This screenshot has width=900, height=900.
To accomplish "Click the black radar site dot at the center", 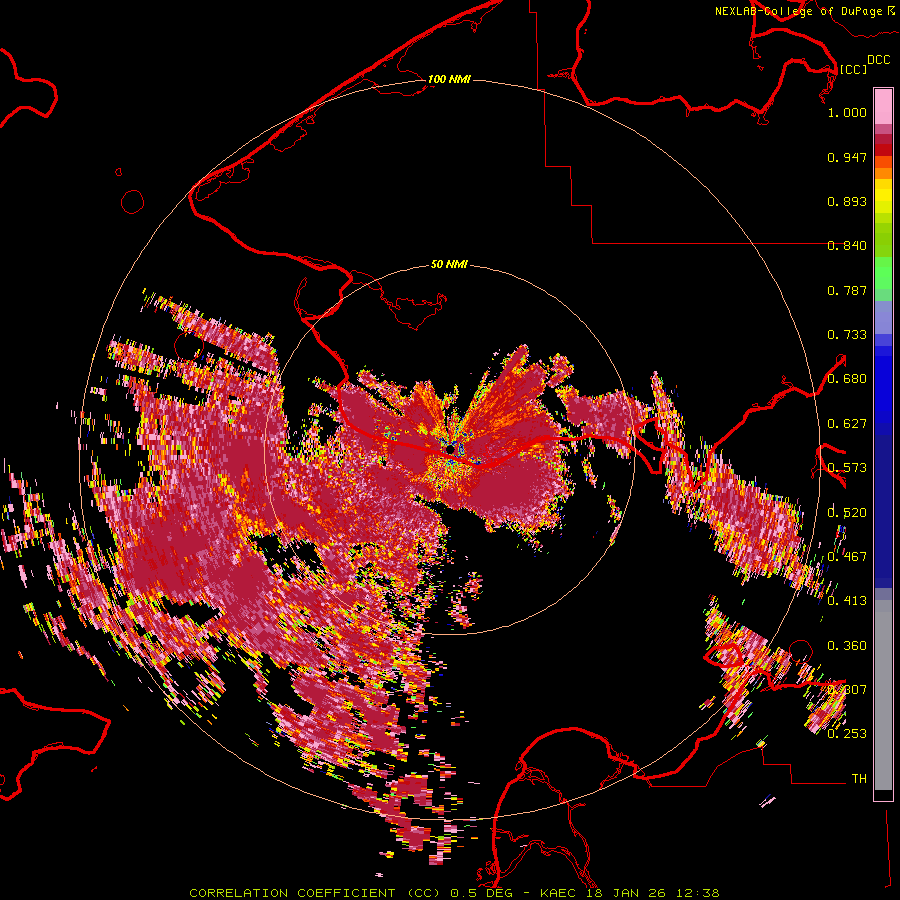I will tap(450, 448).
